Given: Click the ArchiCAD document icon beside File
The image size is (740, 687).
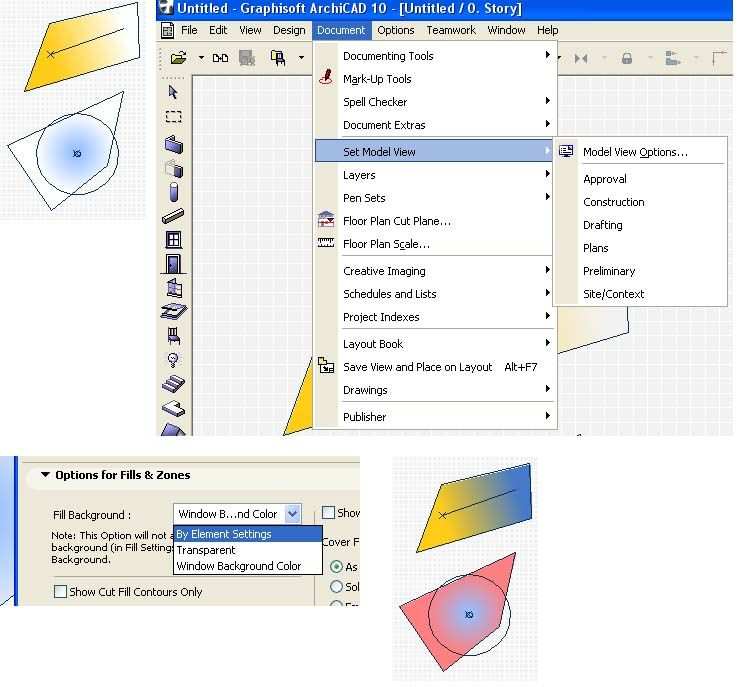Looking at the screenshot, I should (168, 31).
